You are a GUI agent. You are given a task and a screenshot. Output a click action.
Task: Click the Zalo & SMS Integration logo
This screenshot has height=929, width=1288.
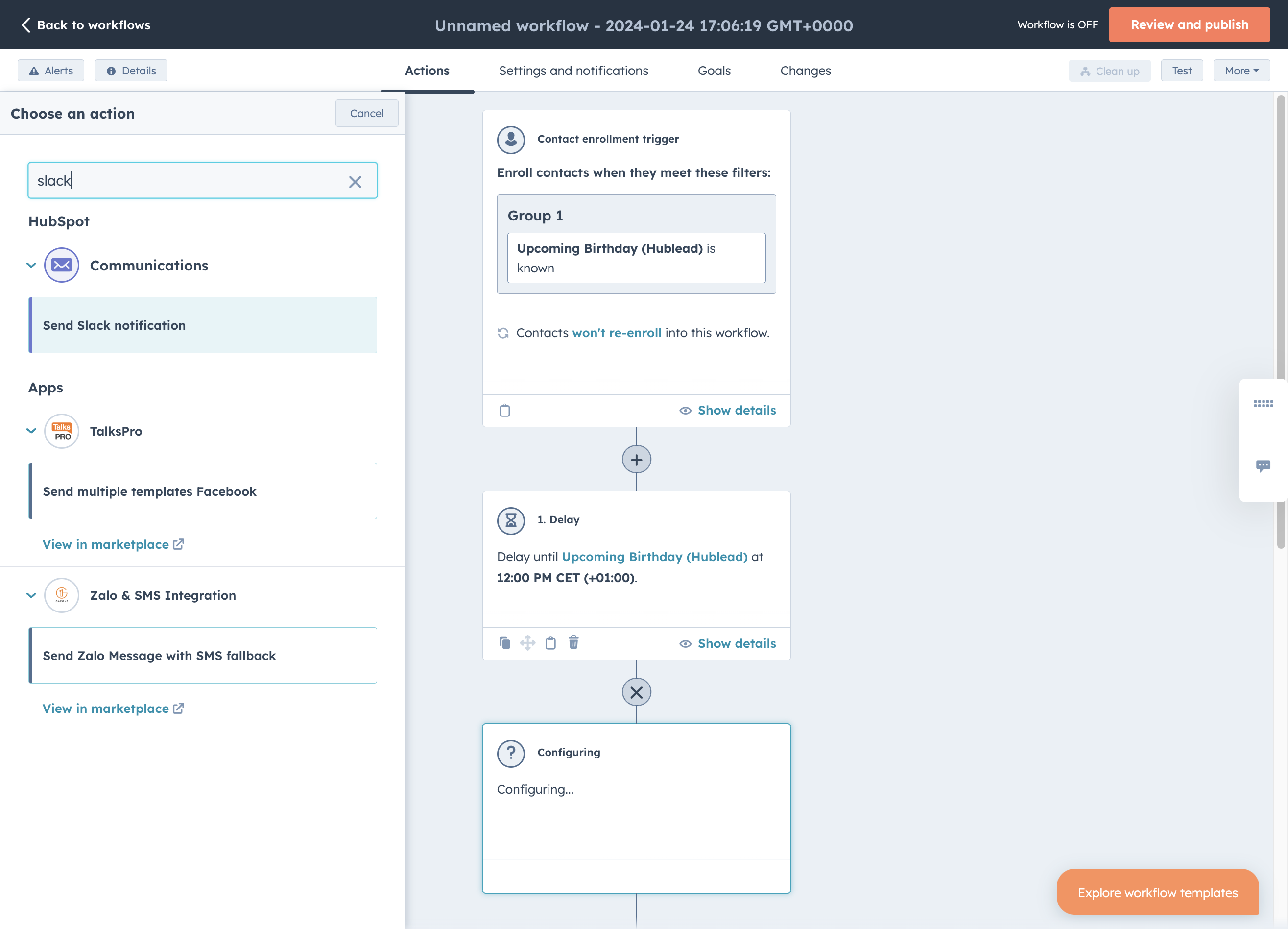[x=61, y=595]
